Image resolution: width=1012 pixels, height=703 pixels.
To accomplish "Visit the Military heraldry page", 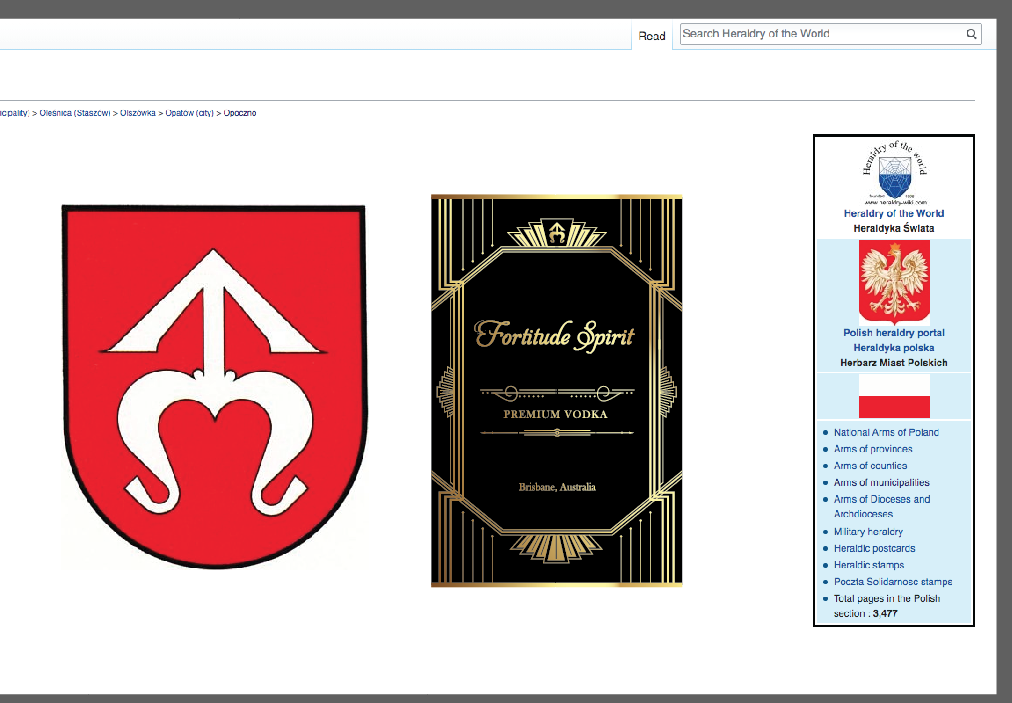I will point(868,532).
